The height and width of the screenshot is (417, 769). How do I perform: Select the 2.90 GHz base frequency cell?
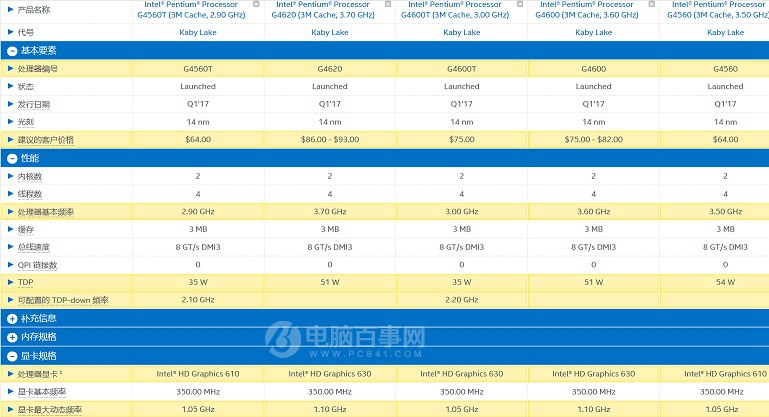tap(198, 211)
